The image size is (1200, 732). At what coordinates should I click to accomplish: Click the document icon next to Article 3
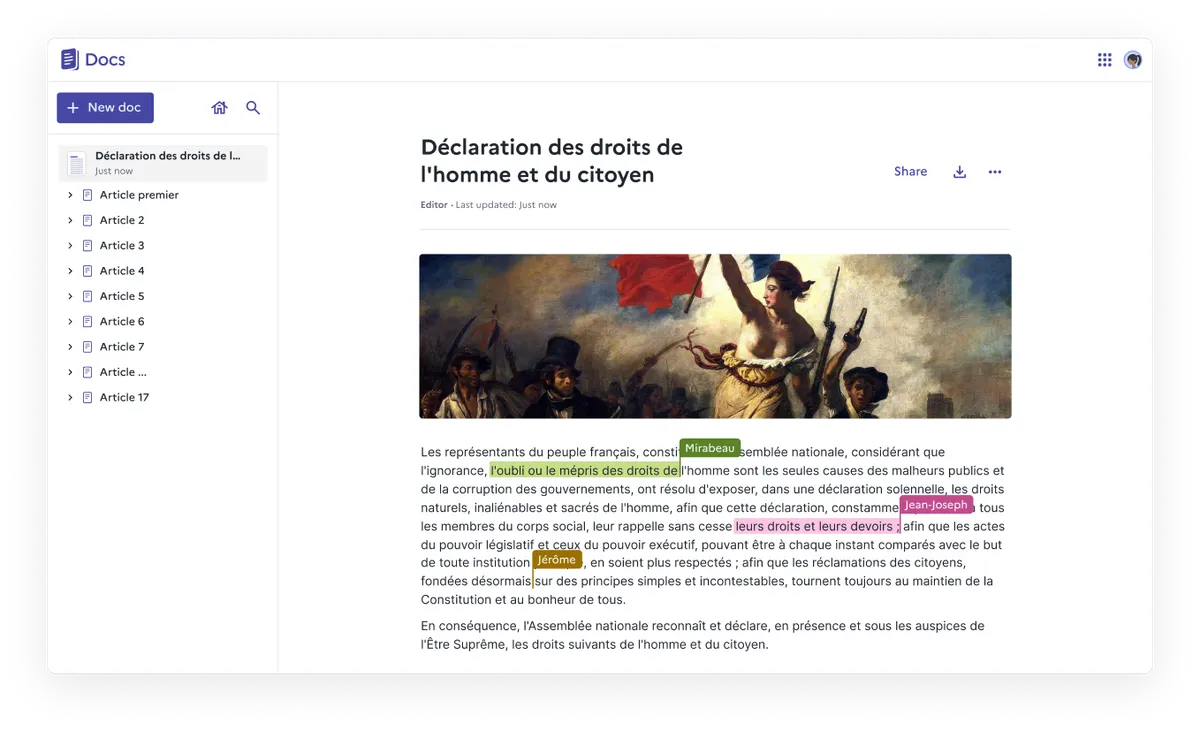pyautogui.click(x=88, y=246)
